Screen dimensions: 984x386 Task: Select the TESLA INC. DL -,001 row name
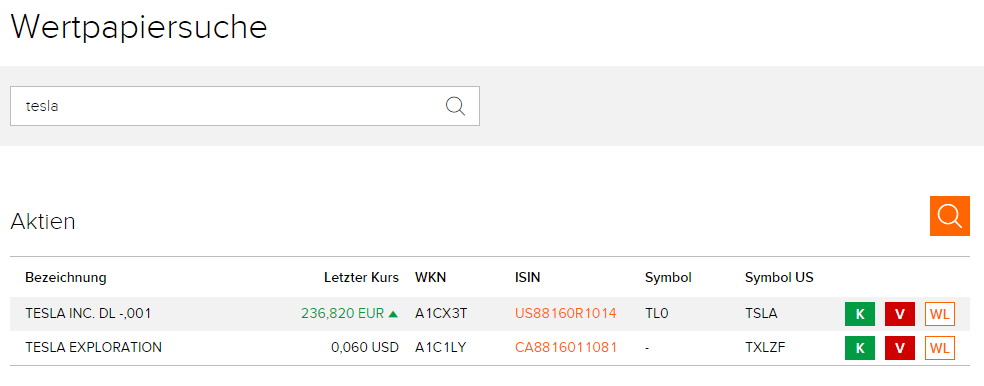(x=88, y=313)
